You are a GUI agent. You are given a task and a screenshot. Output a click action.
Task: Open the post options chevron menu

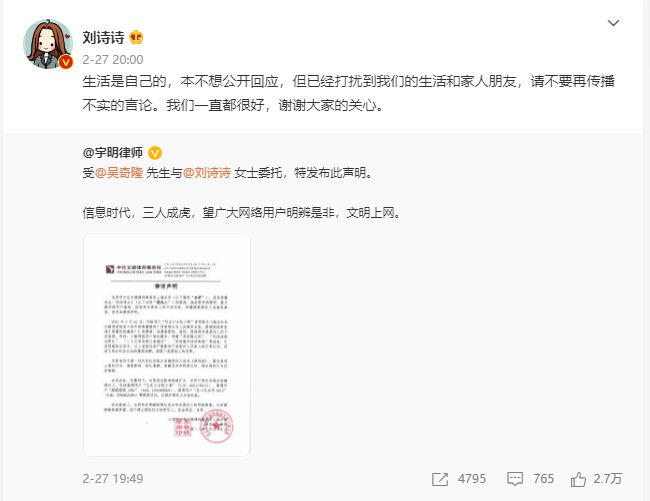pyautogui.click(x=613, y=23)
